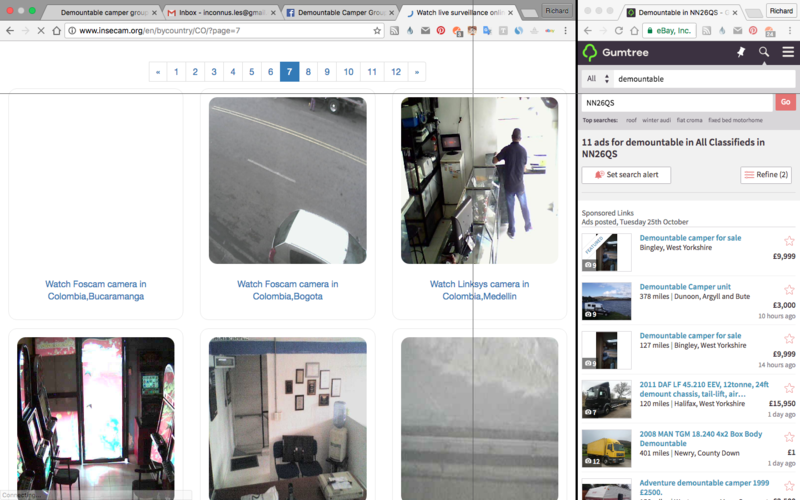Select Watch live surveillance tab
The width and height of the screenshot is (800, 500).
pos(458,12)
